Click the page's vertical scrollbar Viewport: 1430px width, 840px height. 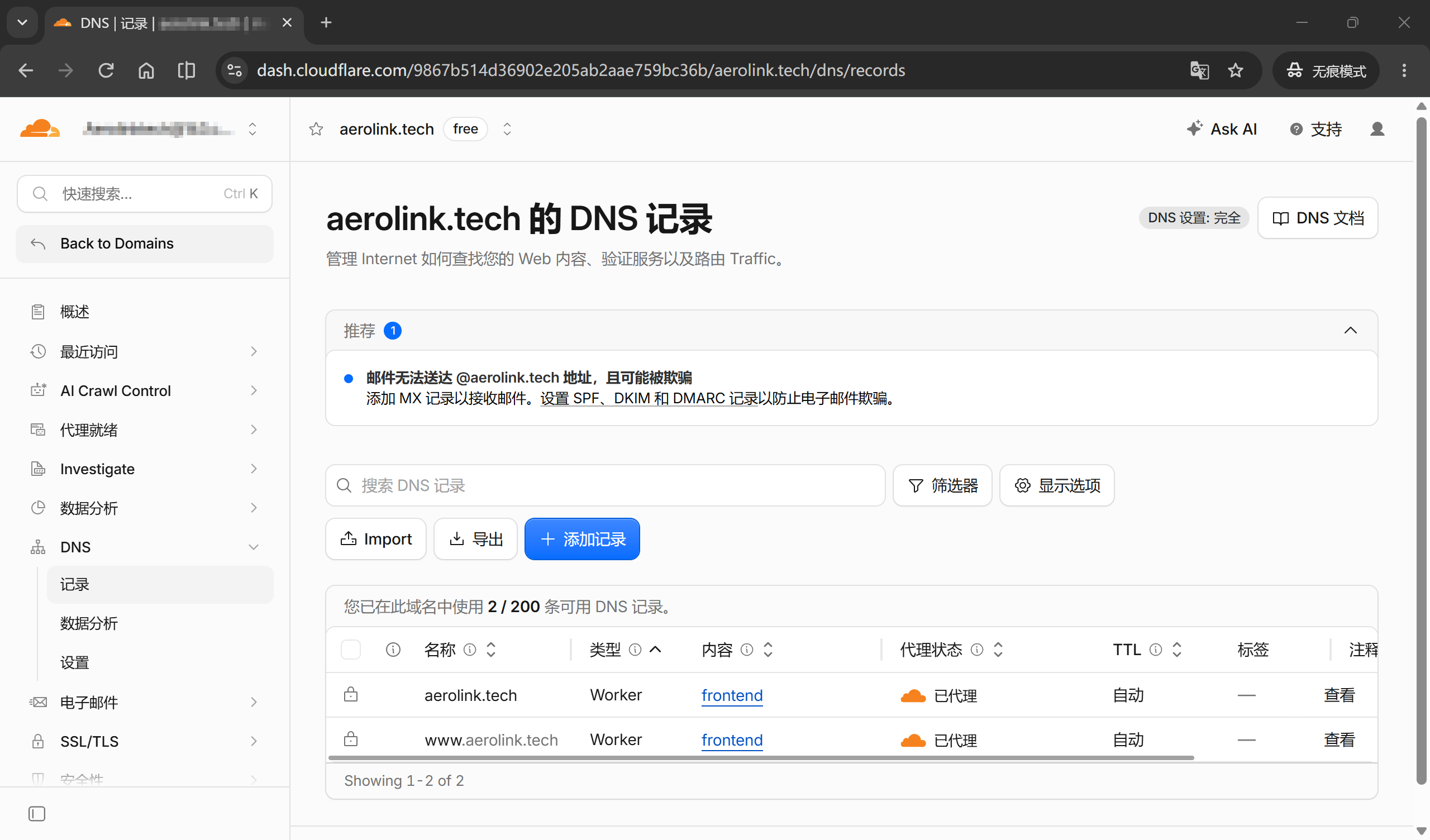(1422, 451)
